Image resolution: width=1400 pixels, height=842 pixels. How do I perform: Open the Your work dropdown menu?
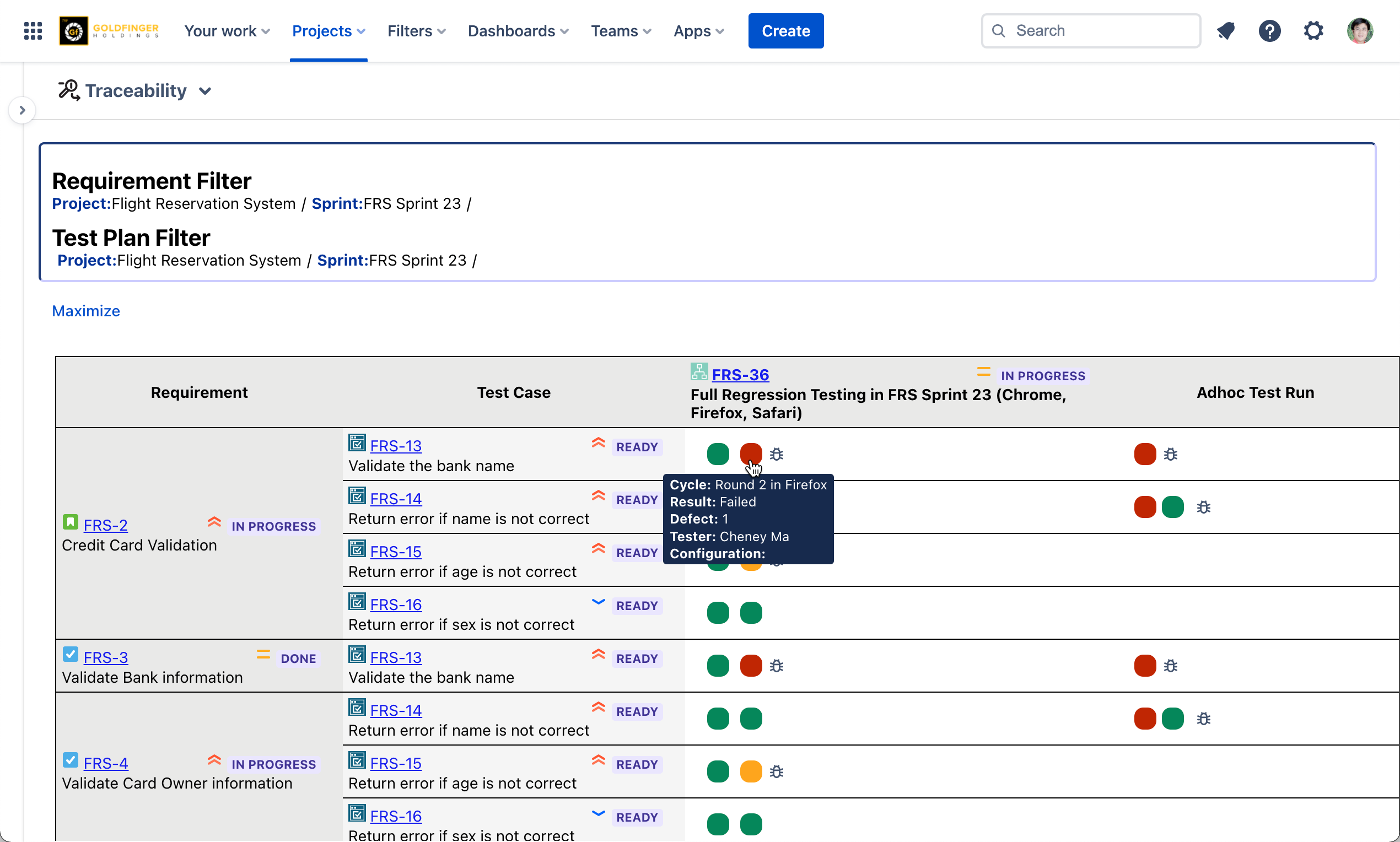point(227,31)
